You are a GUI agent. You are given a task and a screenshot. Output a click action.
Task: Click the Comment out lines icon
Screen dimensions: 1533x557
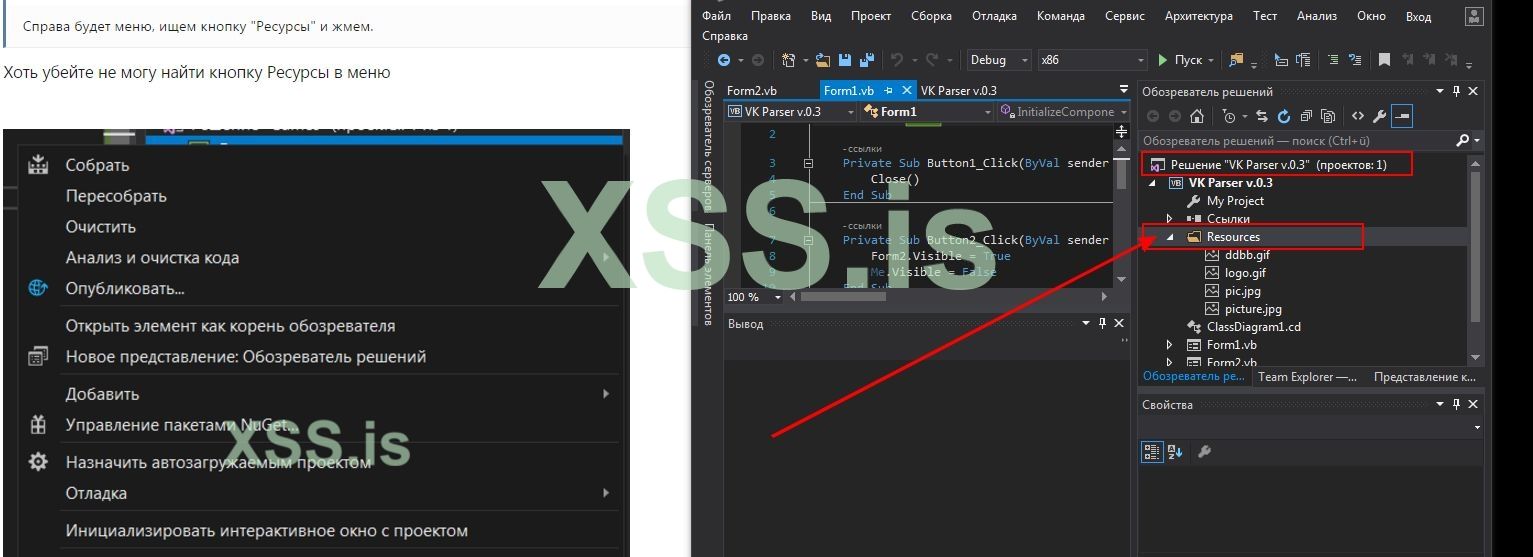(x=1333, y=60)
